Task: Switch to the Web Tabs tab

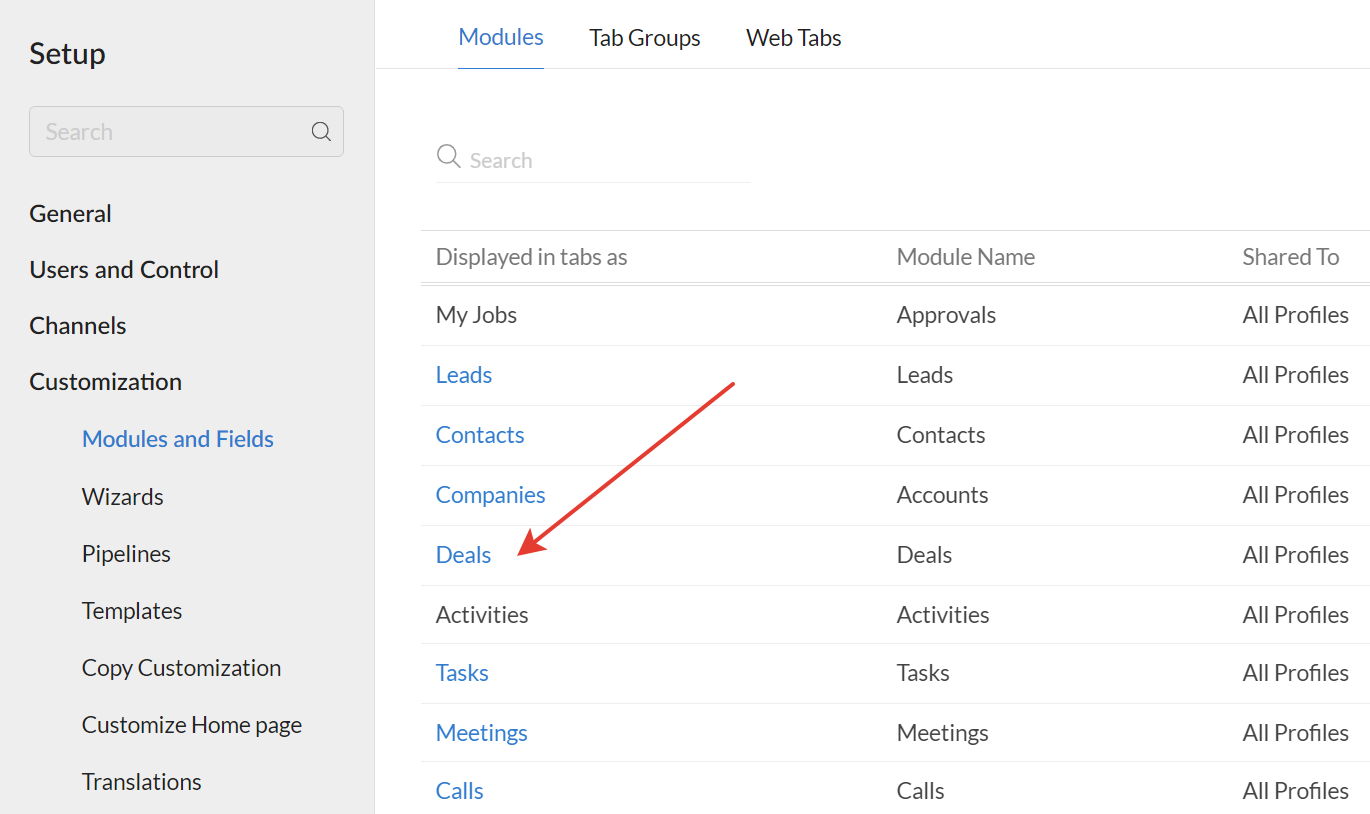Action: pos(793,37)
